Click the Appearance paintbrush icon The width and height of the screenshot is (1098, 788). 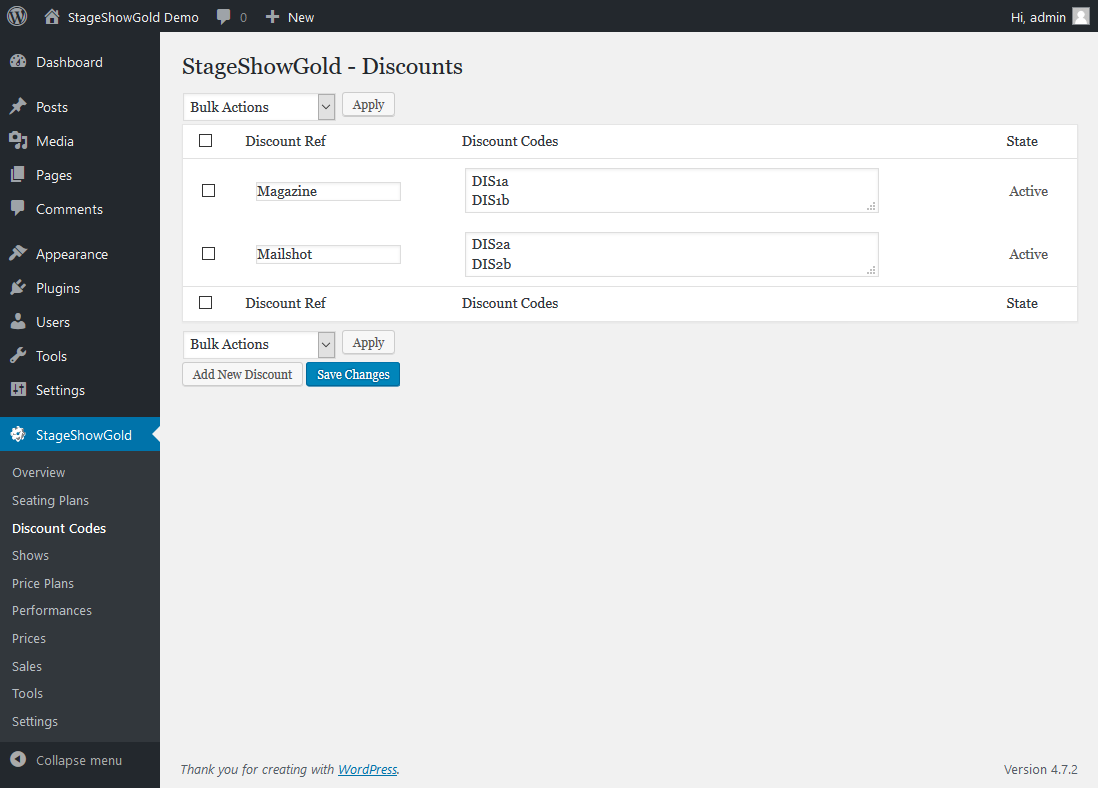(18, 254)
